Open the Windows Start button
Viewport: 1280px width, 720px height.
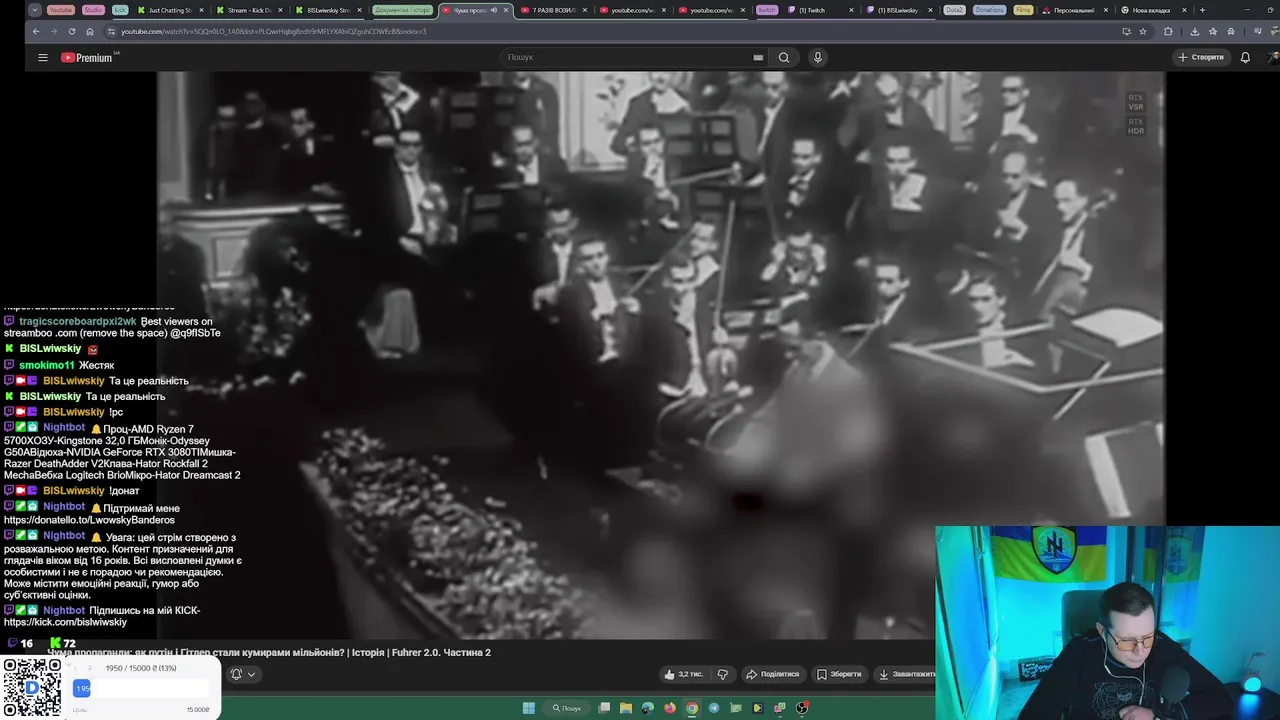pyautogui.click(x=529, y=708)
